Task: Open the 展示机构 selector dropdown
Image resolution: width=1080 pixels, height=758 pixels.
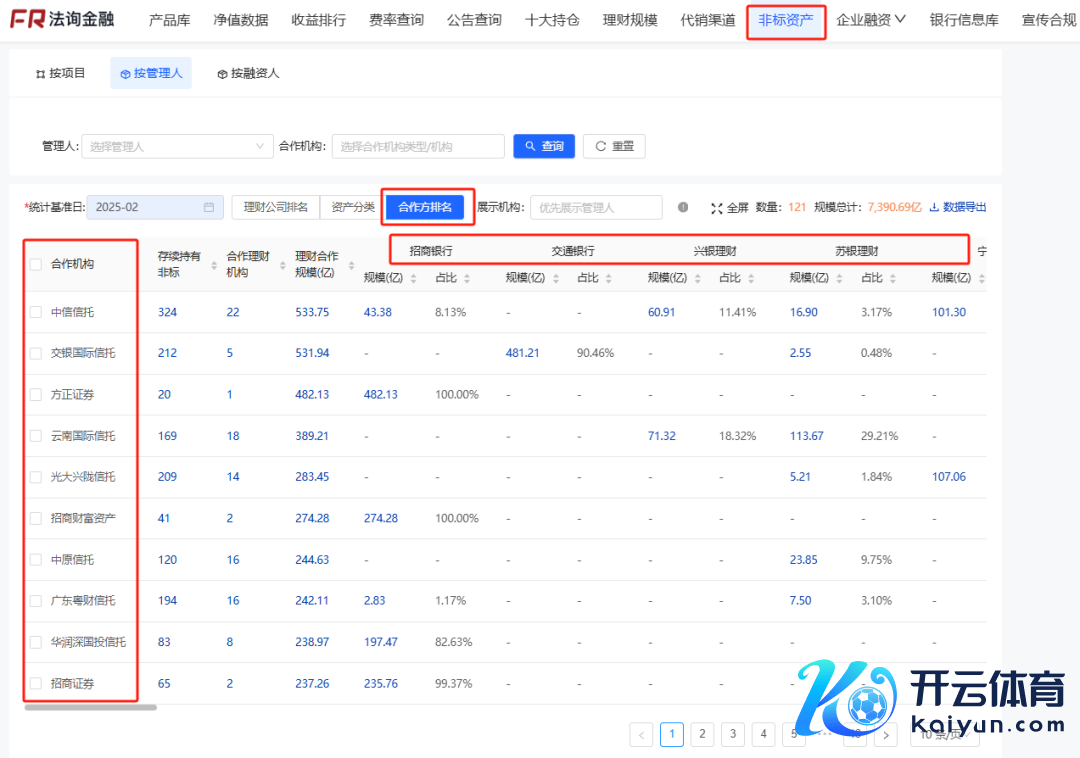Action: click(x=596, y=208)
